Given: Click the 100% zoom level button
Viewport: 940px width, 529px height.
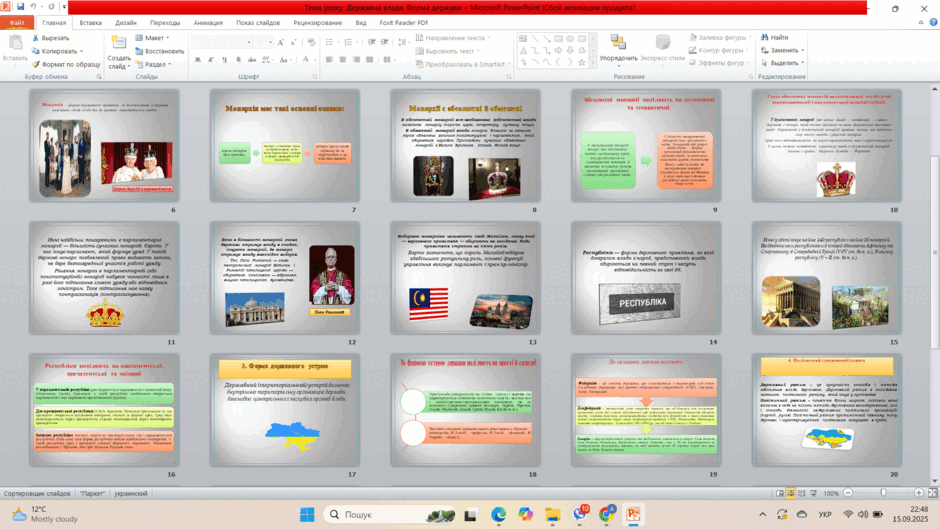Looking at the screenshot, I should (x=831, y=494).
